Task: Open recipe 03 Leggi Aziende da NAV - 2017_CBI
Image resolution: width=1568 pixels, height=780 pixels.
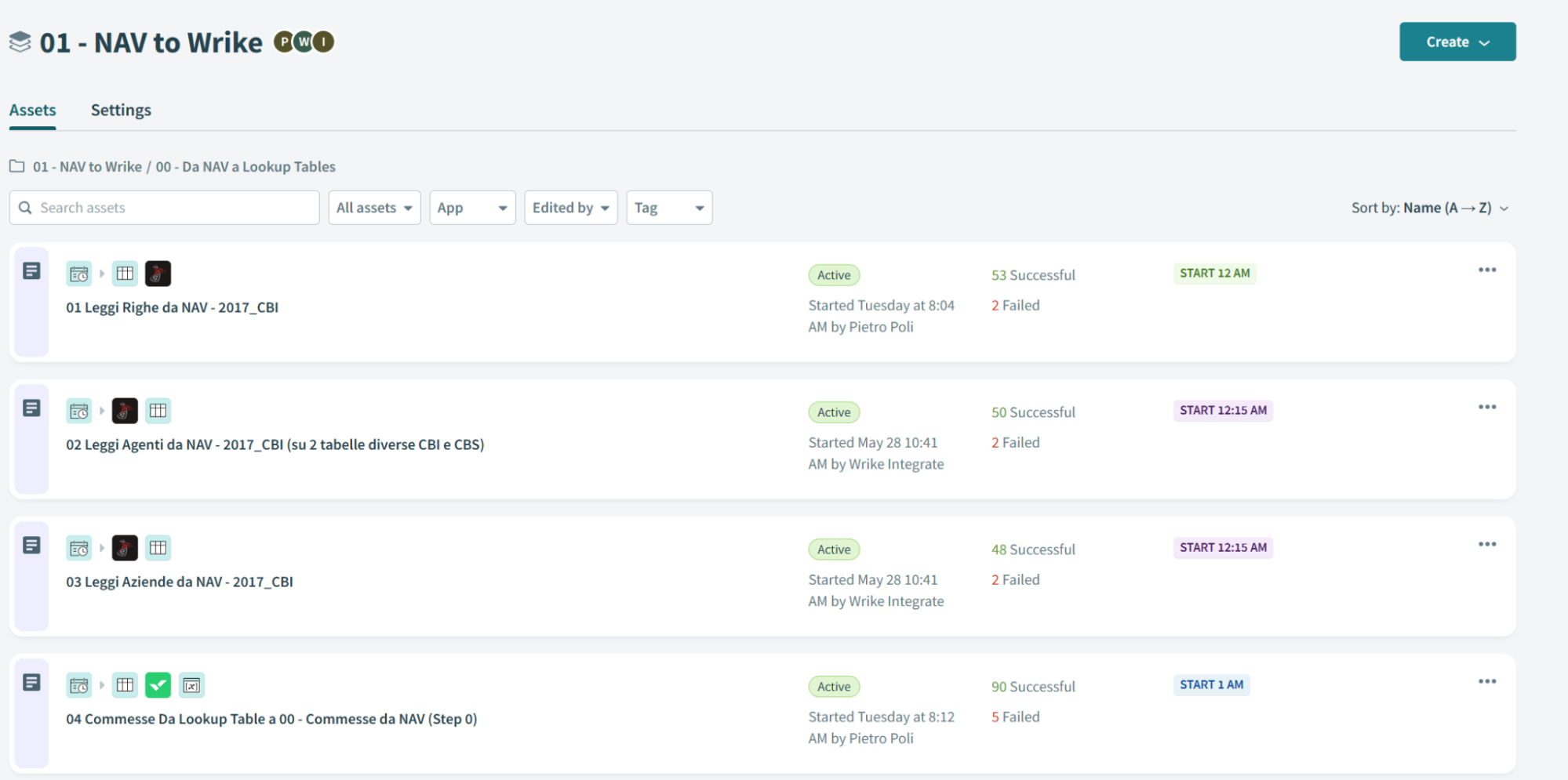Action: click(x=179, y=582)
